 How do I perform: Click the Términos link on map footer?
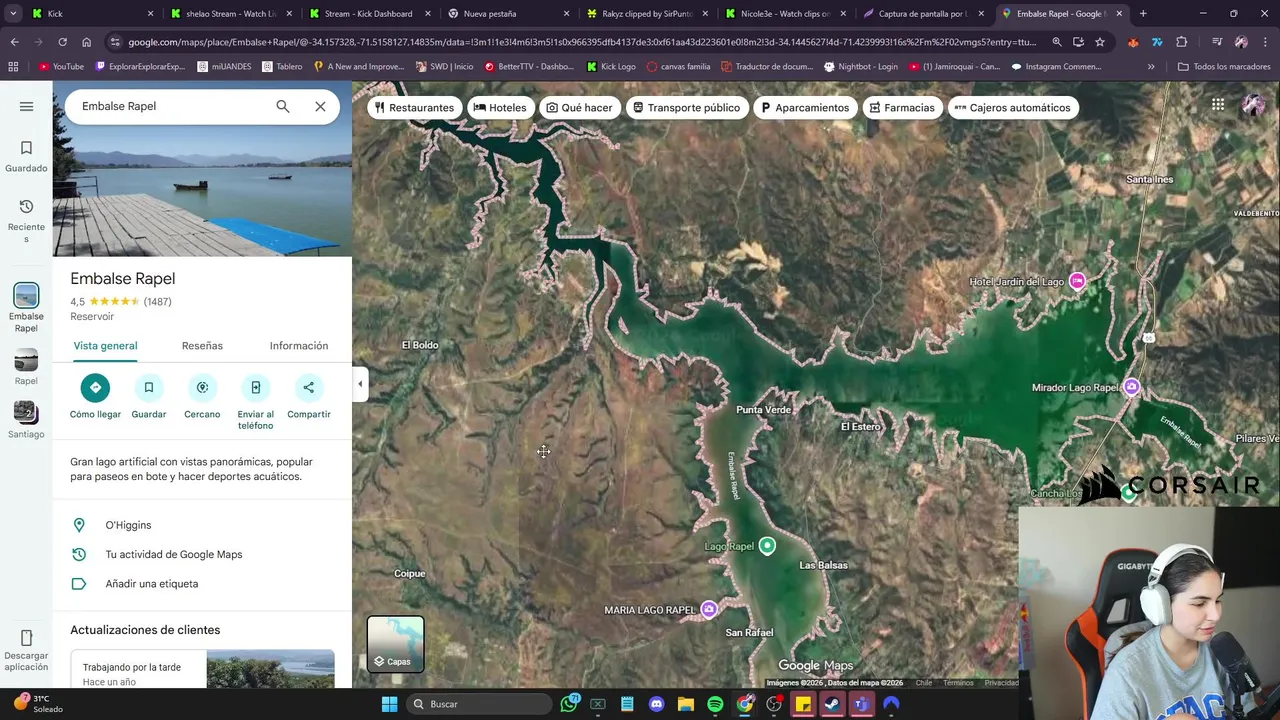(958, 683)
